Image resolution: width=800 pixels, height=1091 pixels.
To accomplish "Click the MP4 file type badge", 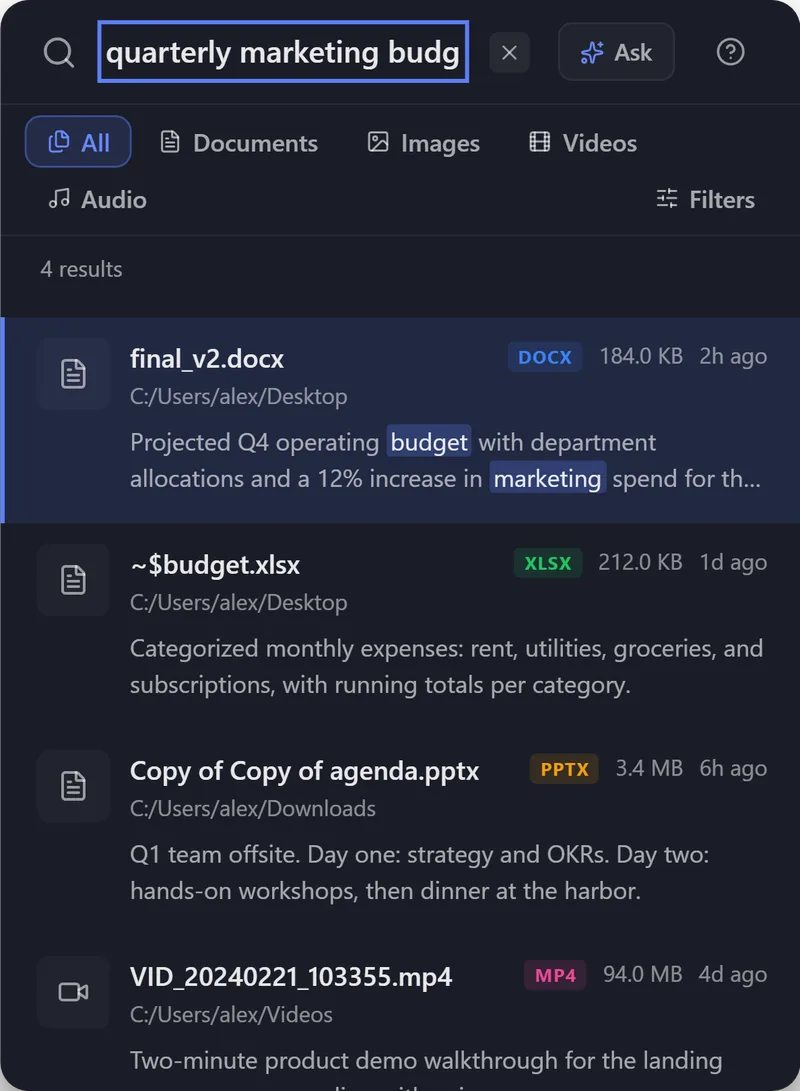I will (555, 975).
